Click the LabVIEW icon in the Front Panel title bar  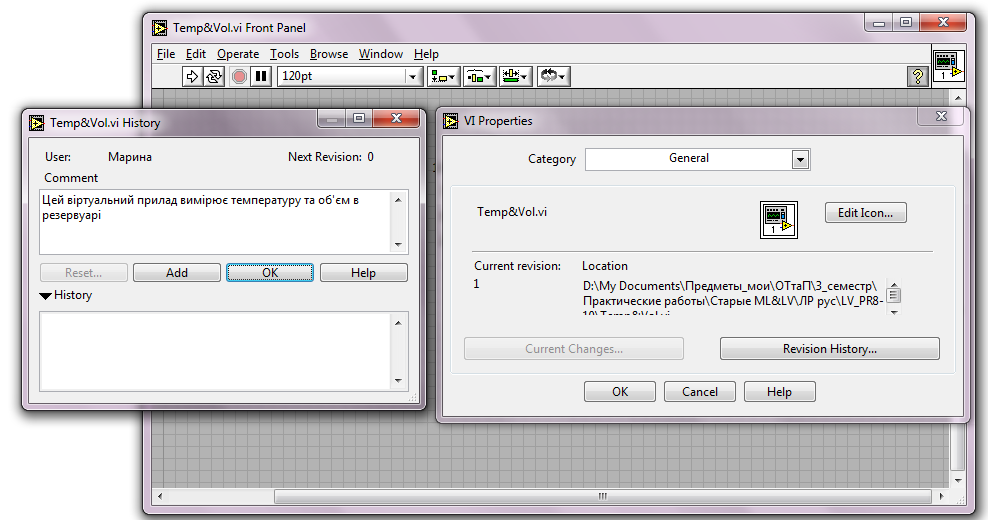point(159,28)
